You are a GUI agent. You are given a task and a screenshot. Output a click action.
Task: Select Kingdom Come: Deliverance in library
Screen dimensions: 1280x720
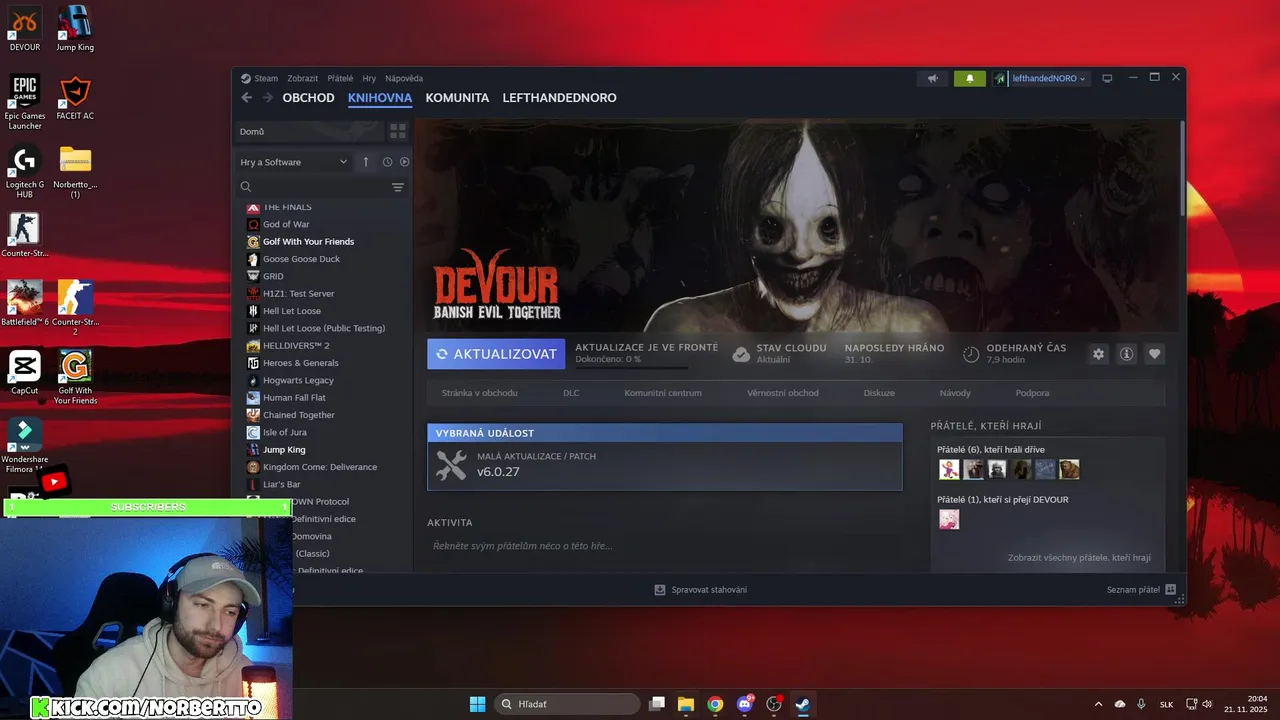click(320, 467)
